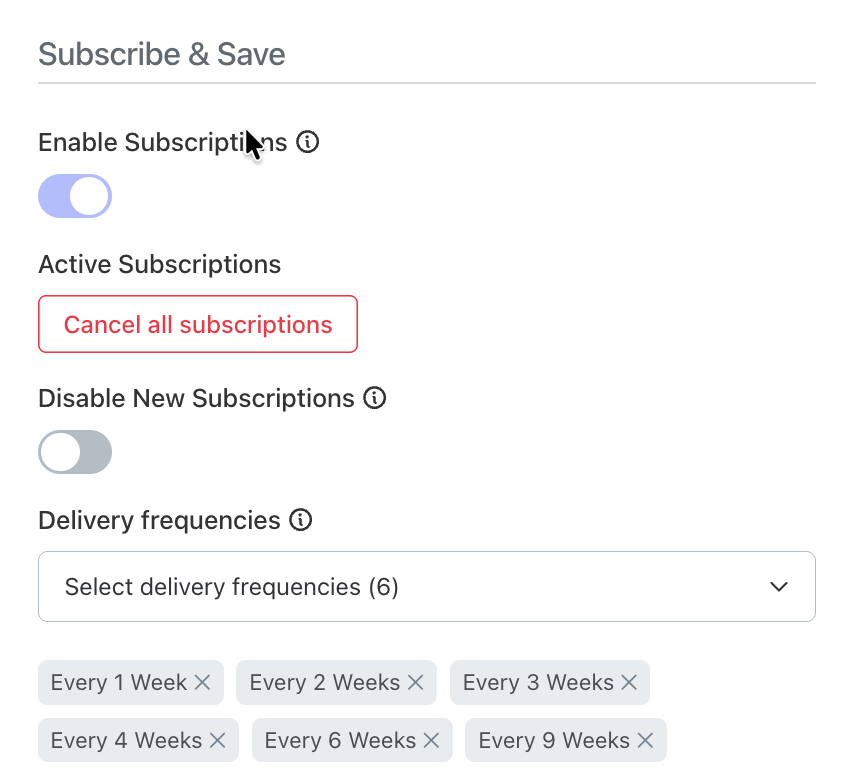The image size is (854, 780).
Task: Remove the Every 3 Weeks tag
Action: click(x=629, y=682)
